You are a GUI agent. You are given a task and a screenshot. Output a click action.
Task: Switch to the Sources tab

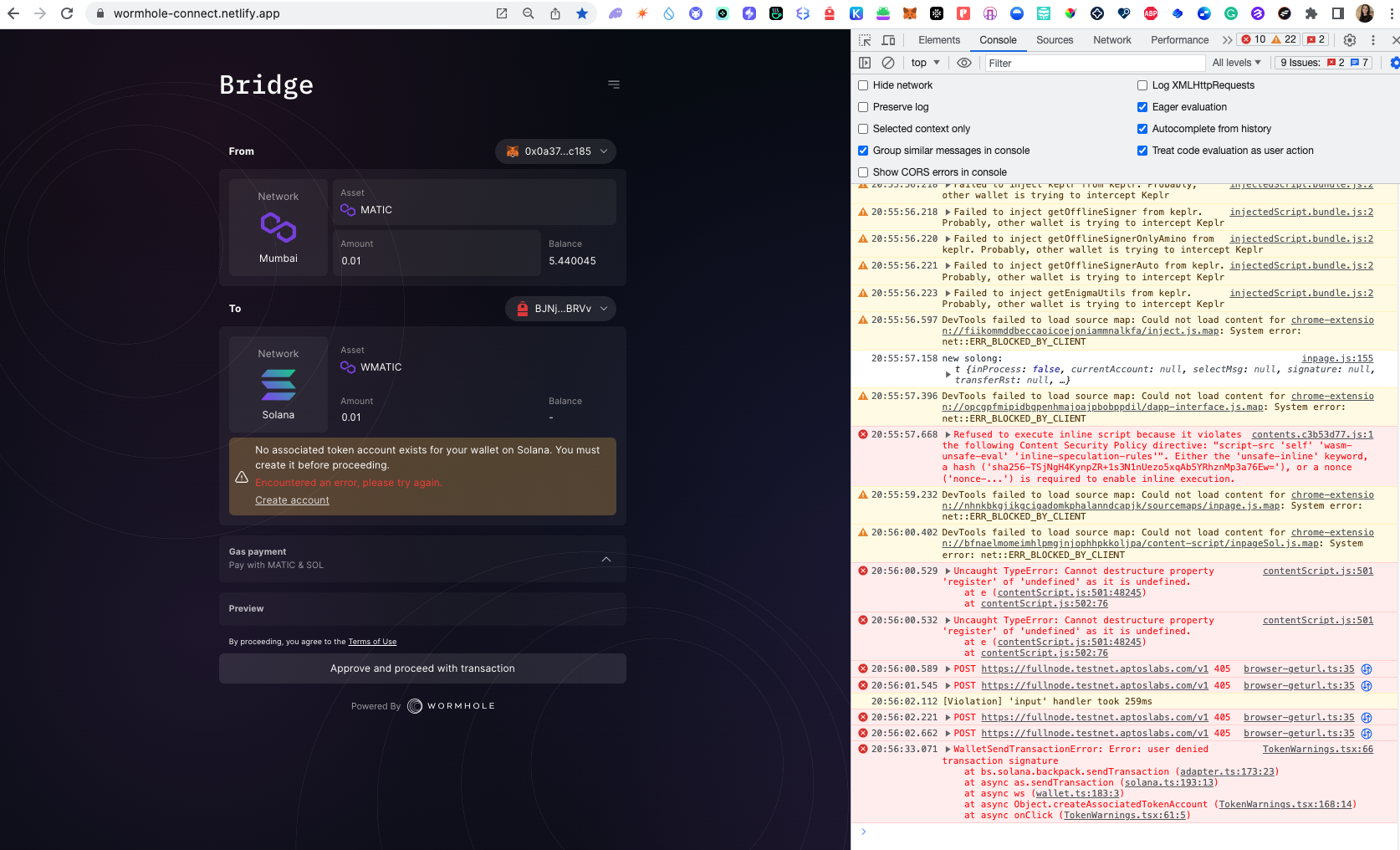pos(1054,39)
